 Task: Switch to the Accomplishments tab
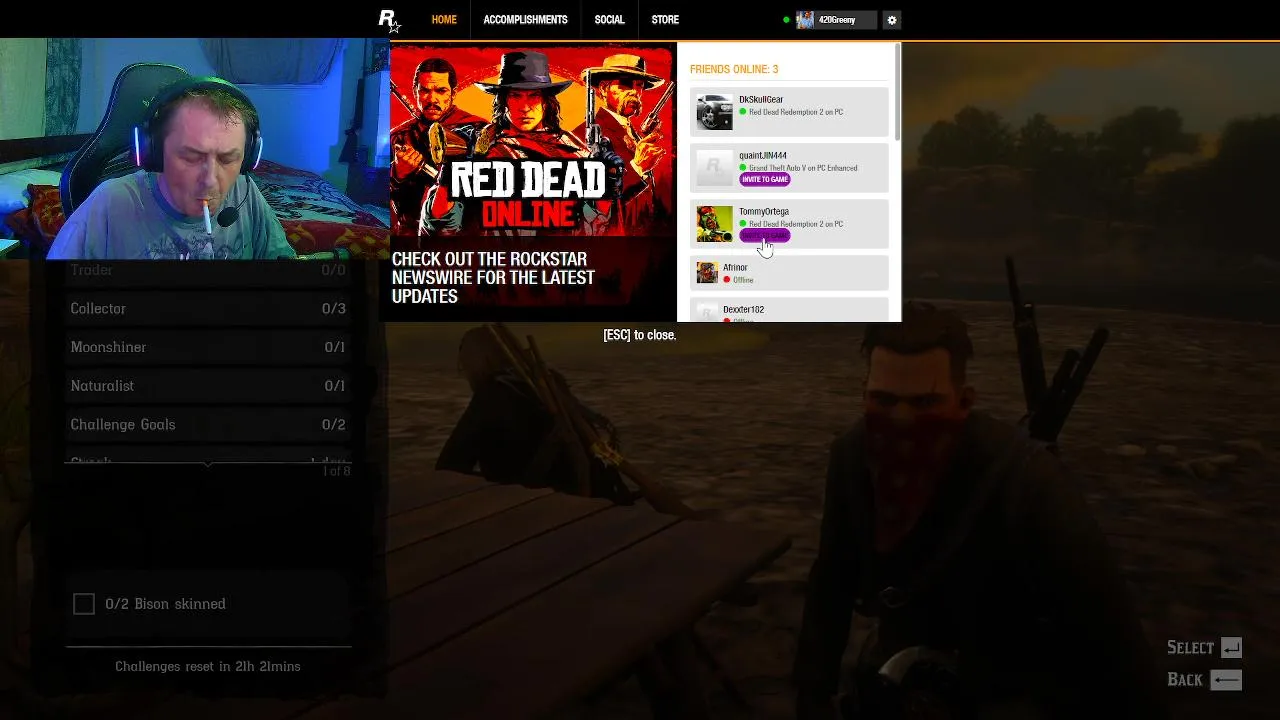coord(525,20)
